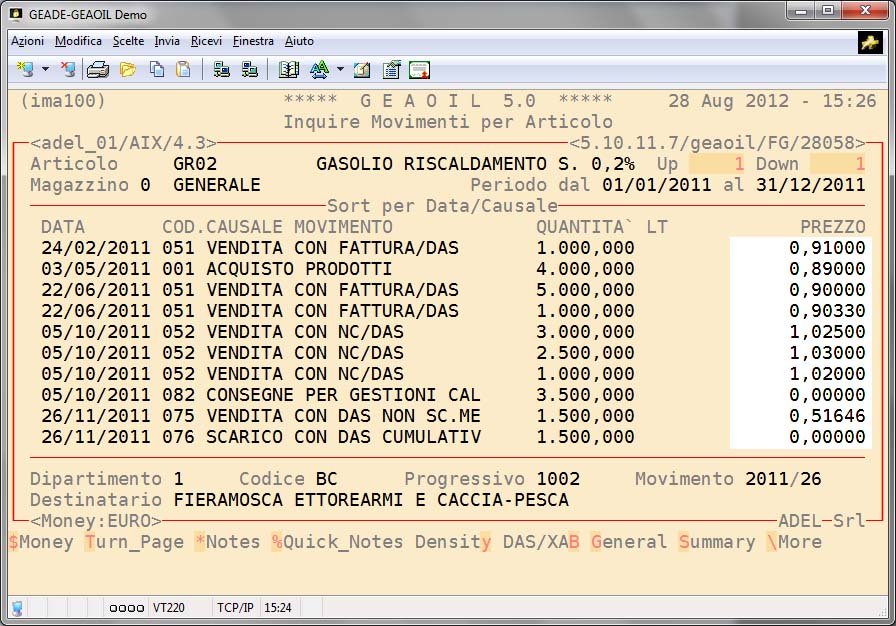Screen dimensions: 896x626
Task: Open the Scelte menu
Action: pos(128,41)
